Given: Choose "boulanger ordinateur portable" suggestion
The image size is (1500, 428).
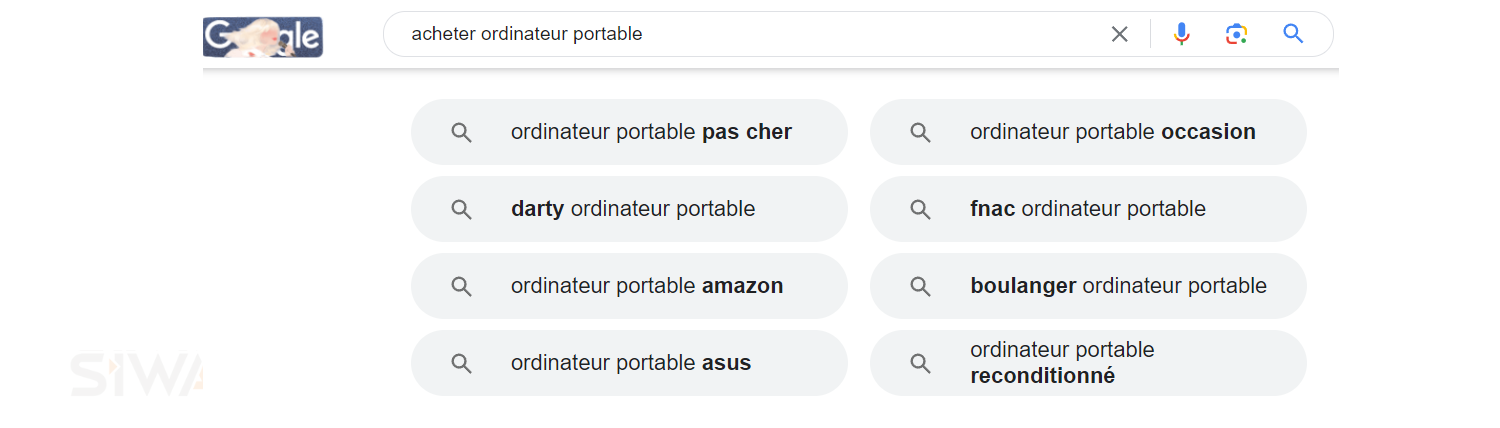Looking at the screenshot, I should pyautogui.click(x=1118, y=286).
